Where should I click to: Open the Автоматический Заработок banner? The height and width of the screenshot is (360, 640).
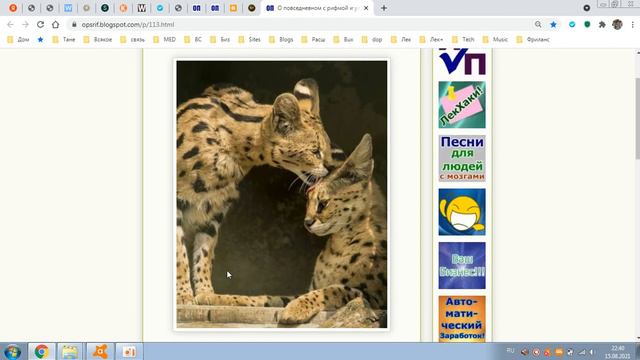[462, 319]
